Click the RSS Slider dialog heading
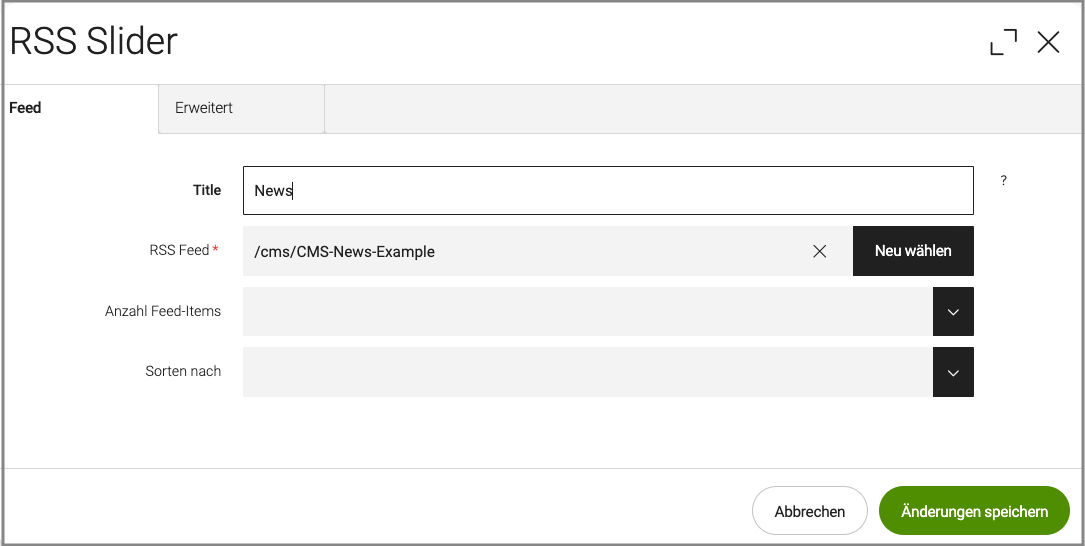Screen dimensions: 1085x546 (93, 42)
